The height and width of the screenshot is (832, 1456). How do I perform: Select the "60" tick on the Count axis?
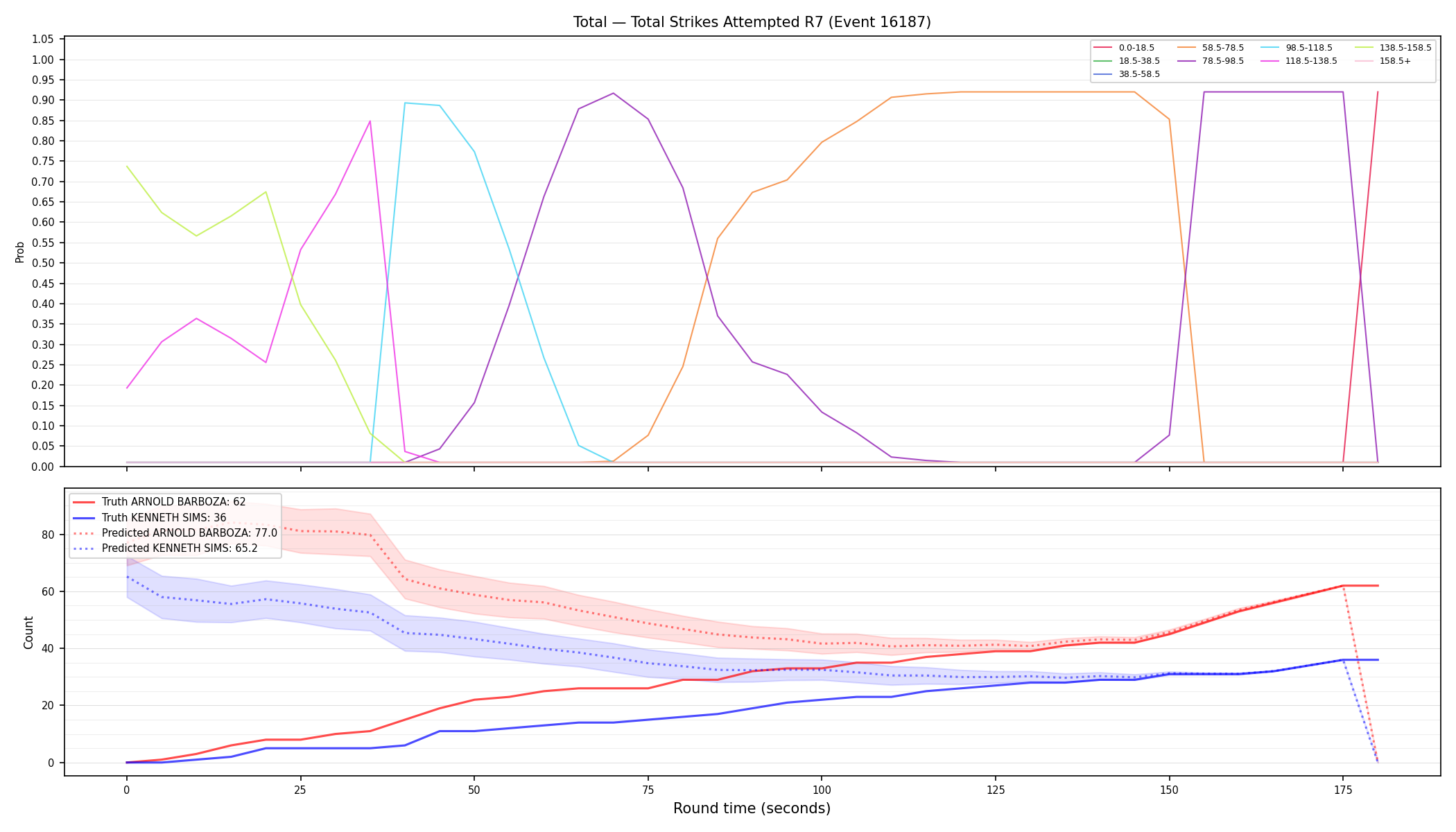(x=49, y=591)
